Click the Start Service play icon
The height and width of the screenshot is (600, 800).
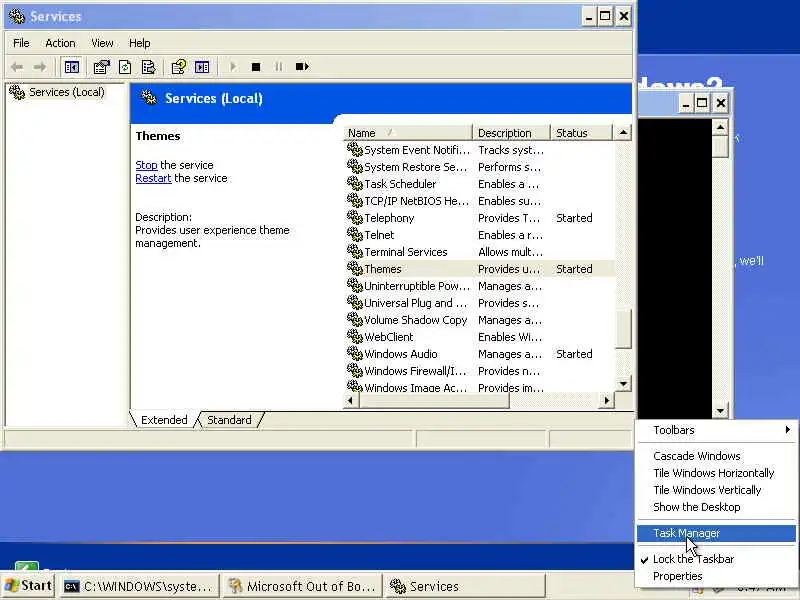233,67
